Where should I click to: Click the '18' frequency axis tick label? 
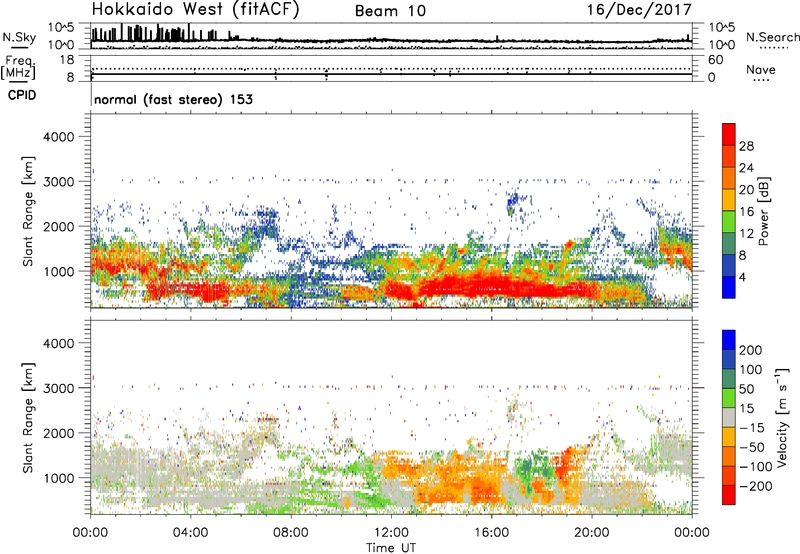coord(67,60)
